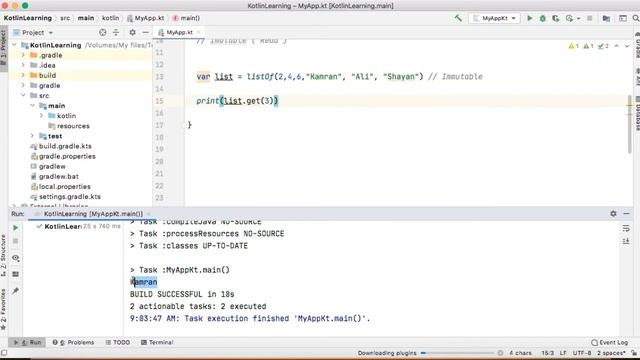This screenshot has height=360, width=640.
Task: Open the TODO tool window tab
Action: click(x=118, y=342)
